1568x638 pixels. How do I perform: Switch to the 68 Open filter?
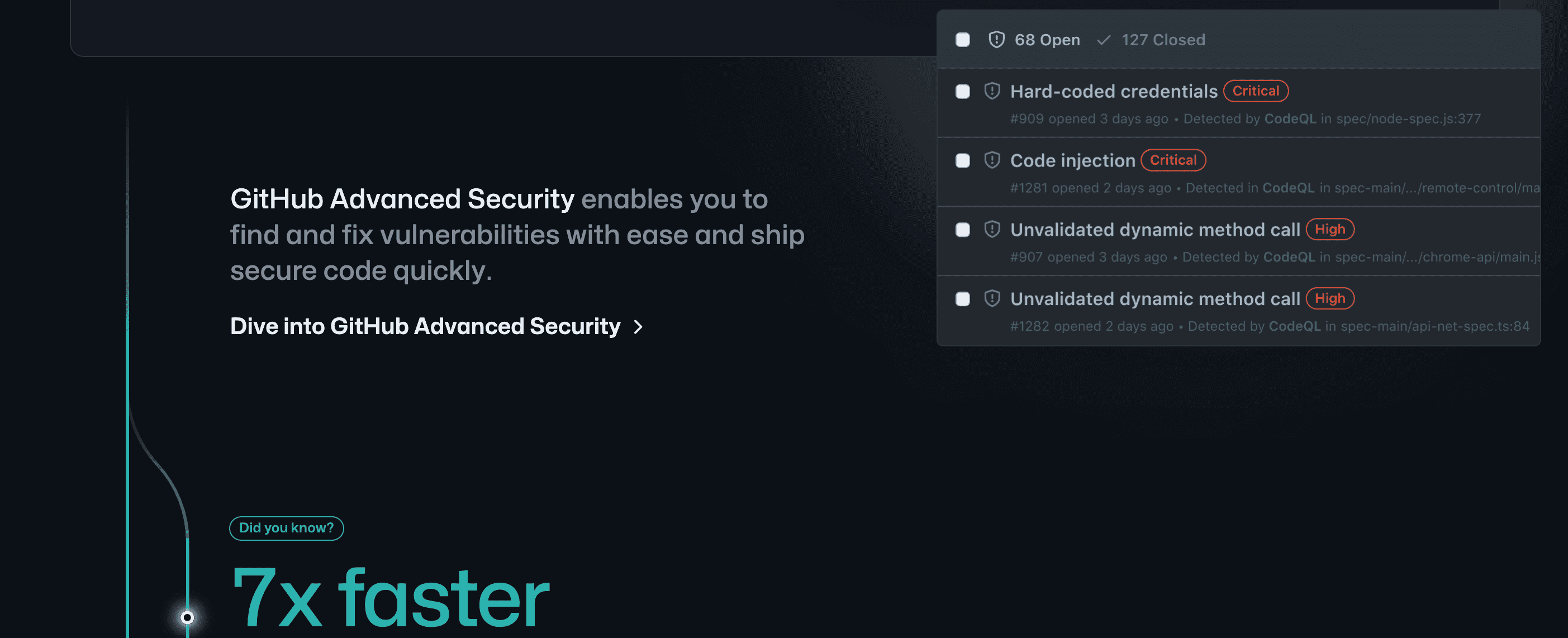point(1047,40)
